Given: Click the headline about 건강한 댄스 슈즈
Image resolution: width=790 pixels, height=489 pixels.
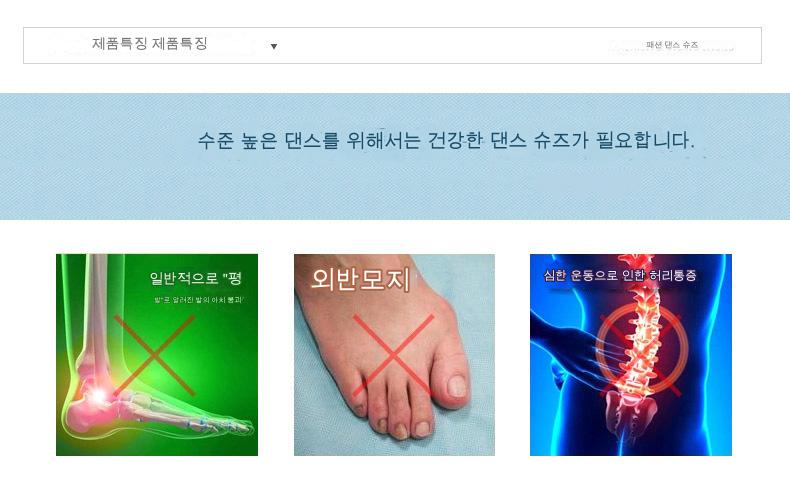Looking at the screenshot, I should click(446, 140).
